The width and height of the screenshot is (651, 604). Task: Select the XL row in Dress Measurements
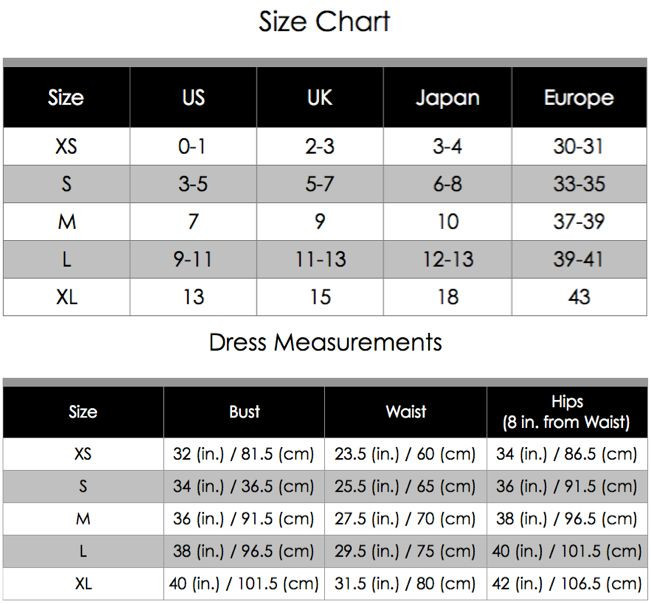click(325, 584)
